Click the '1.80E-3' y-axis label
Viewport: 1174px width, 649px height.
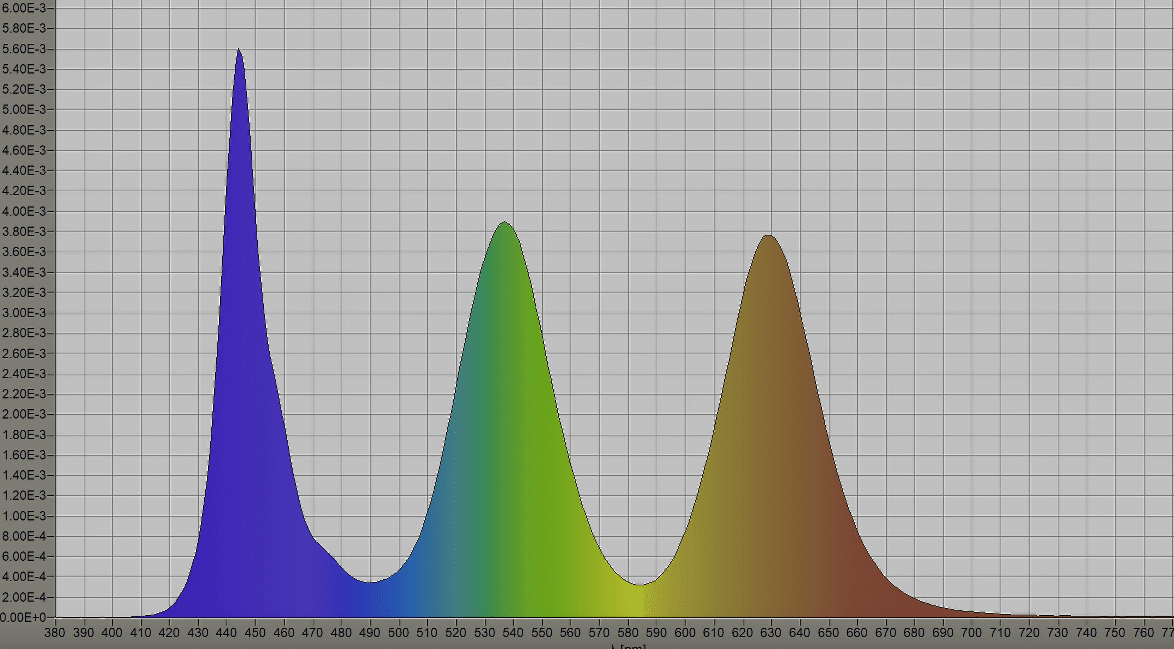click(23, 435)
